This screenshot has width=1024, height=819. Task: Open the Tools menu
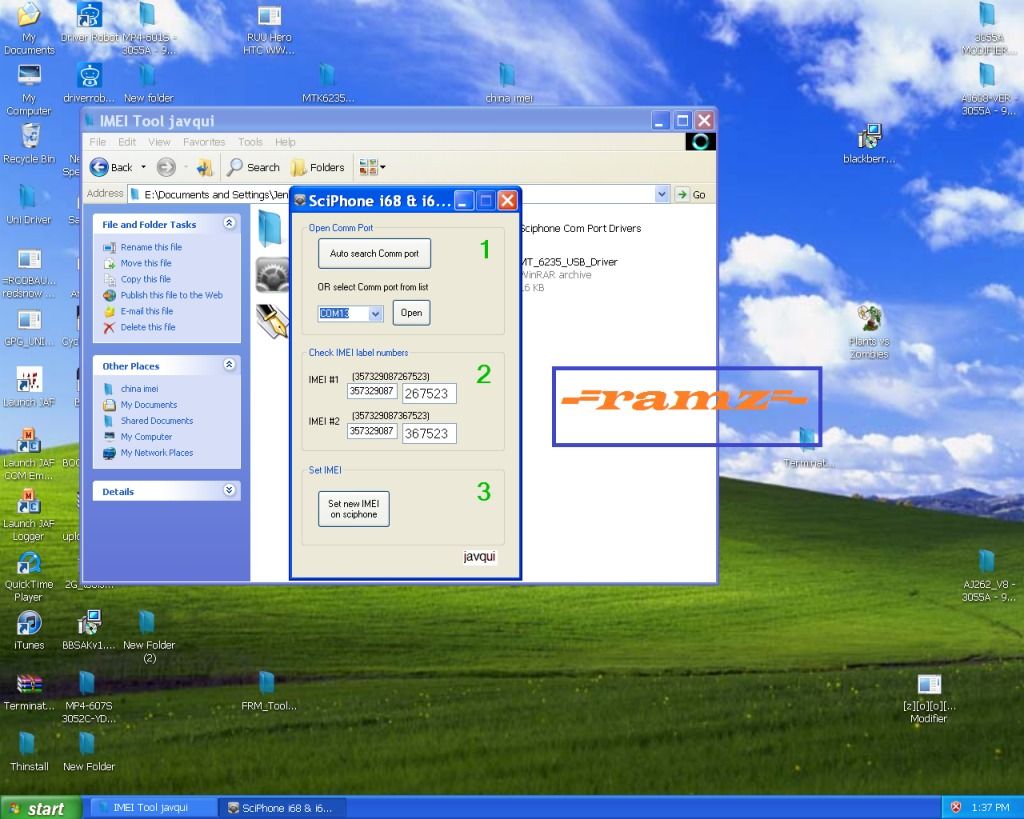pyautogui.click(x=250, y=142)
